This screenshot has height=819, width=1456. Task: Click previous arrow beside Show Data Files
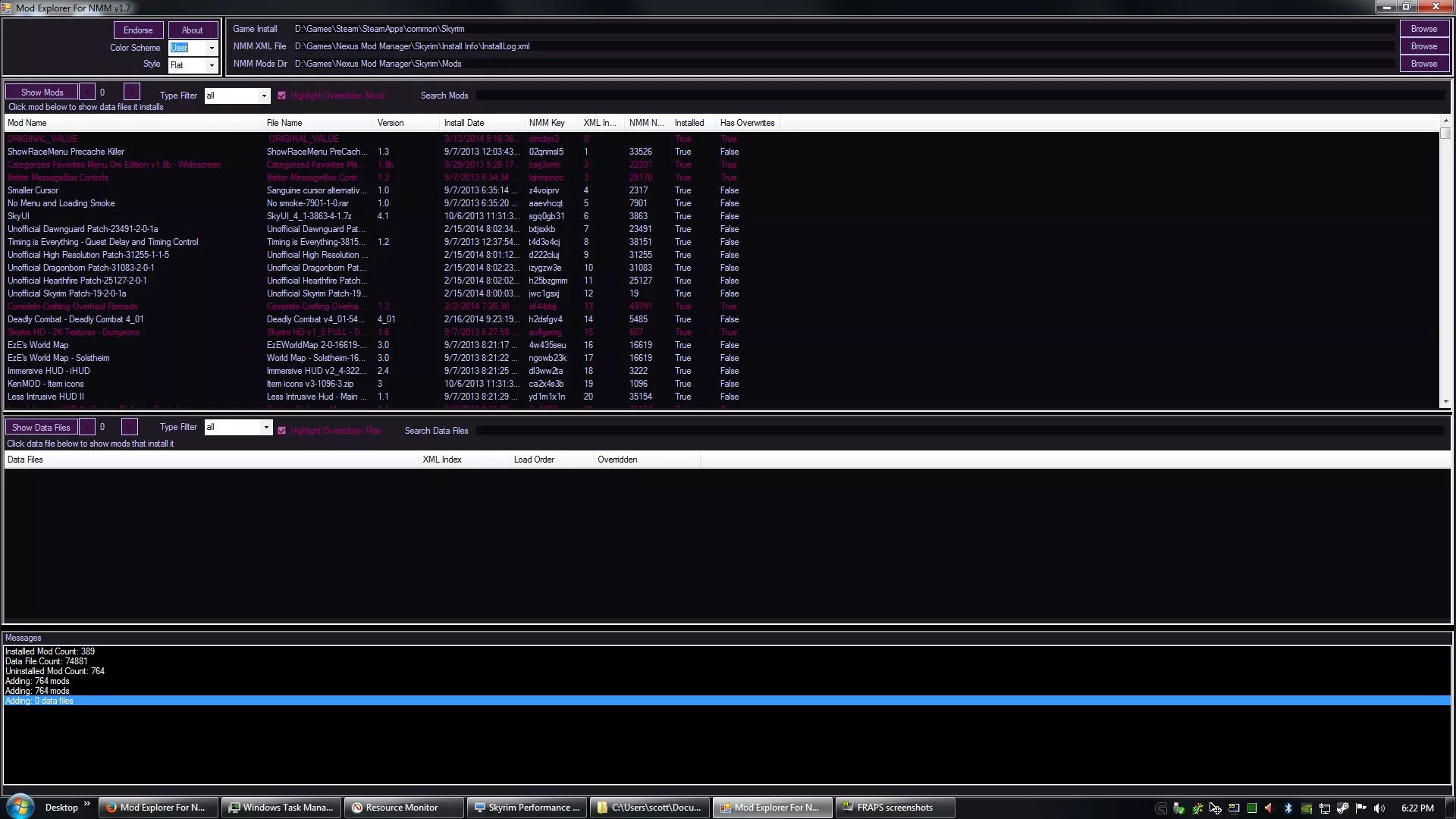point(87,428)
